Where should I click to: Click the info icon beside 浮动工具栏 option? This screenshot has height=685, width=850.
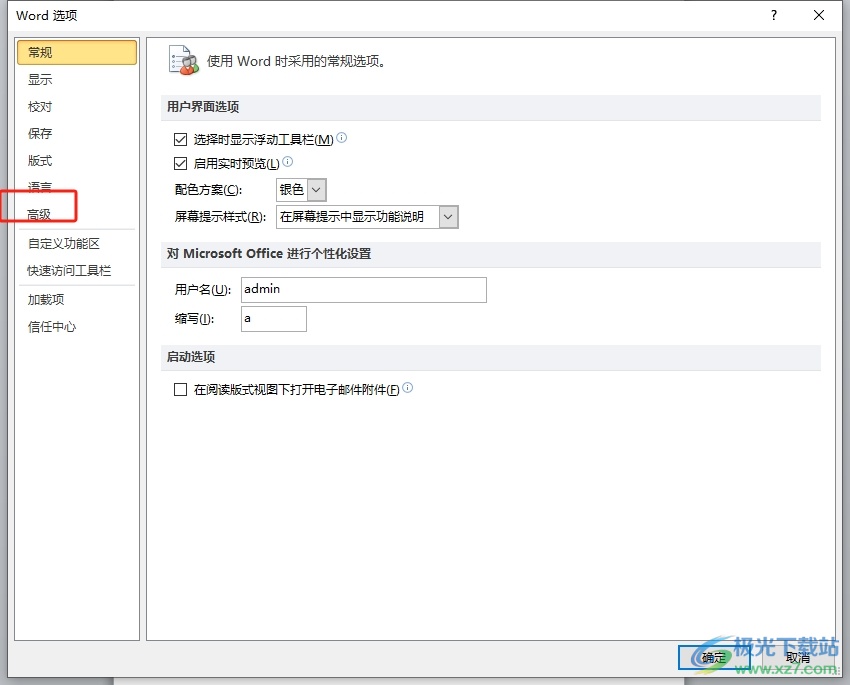342,138
